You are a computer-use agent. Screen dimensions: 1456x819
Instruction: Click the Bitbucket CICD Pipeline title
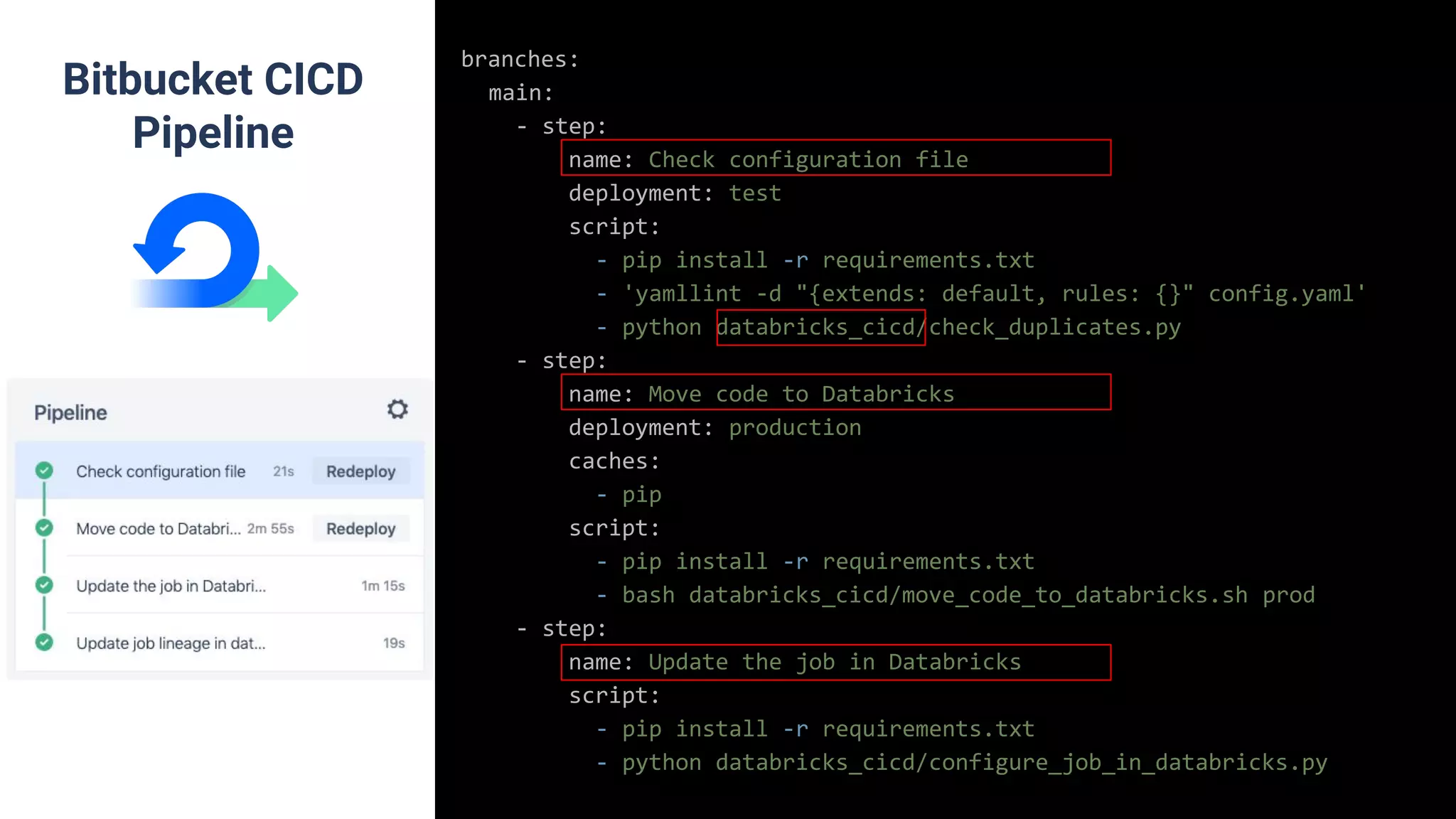(213, 105)
